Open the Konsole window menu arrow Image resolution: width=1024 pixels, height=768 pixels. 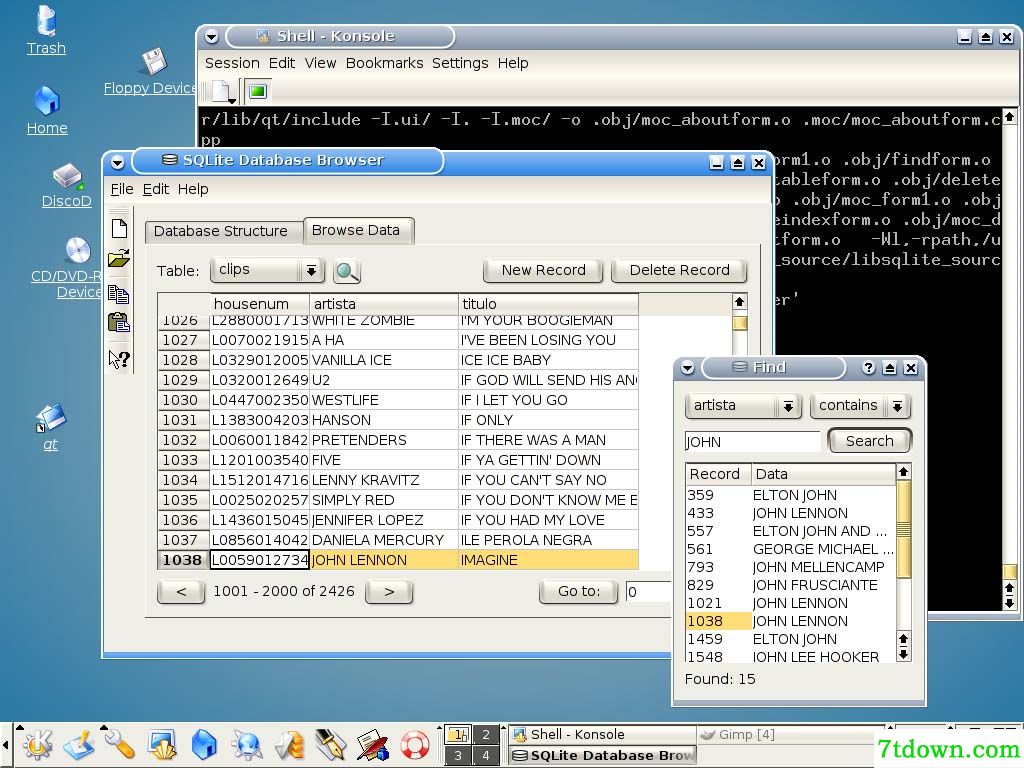(212, 37)
